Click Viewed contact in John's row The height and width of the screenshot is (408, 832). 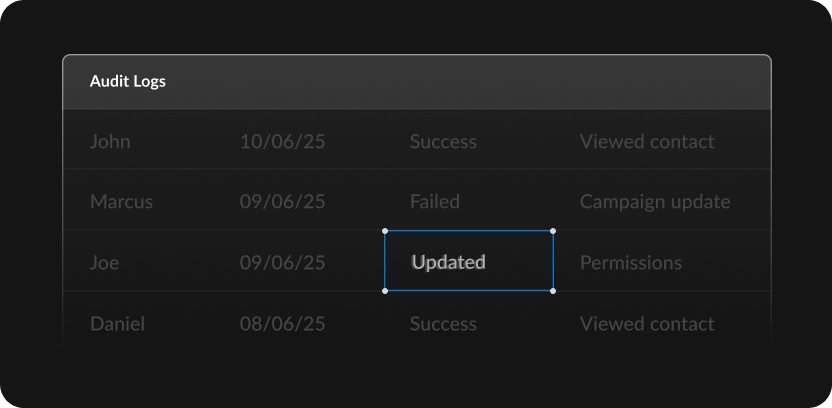647,142
